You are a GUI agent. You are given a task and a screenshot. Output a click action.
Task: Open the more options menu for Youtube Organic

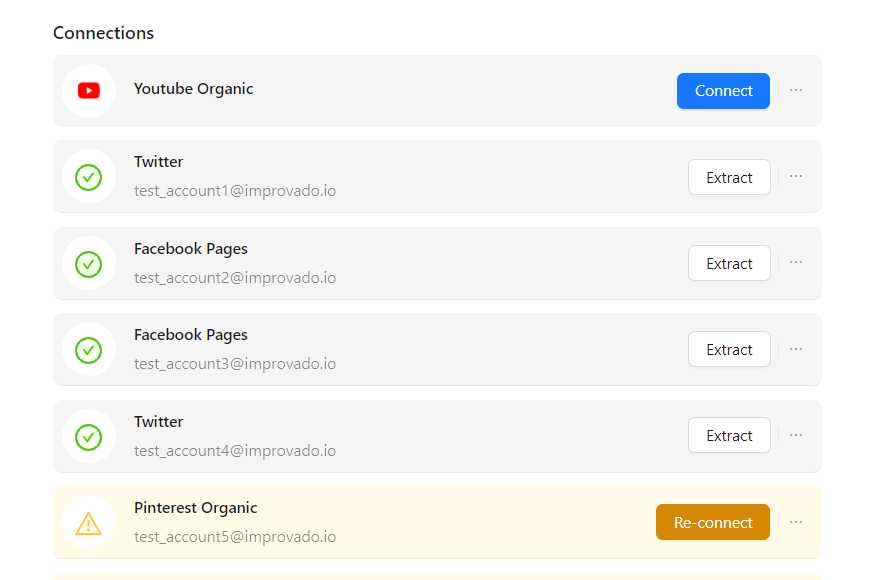796,90
